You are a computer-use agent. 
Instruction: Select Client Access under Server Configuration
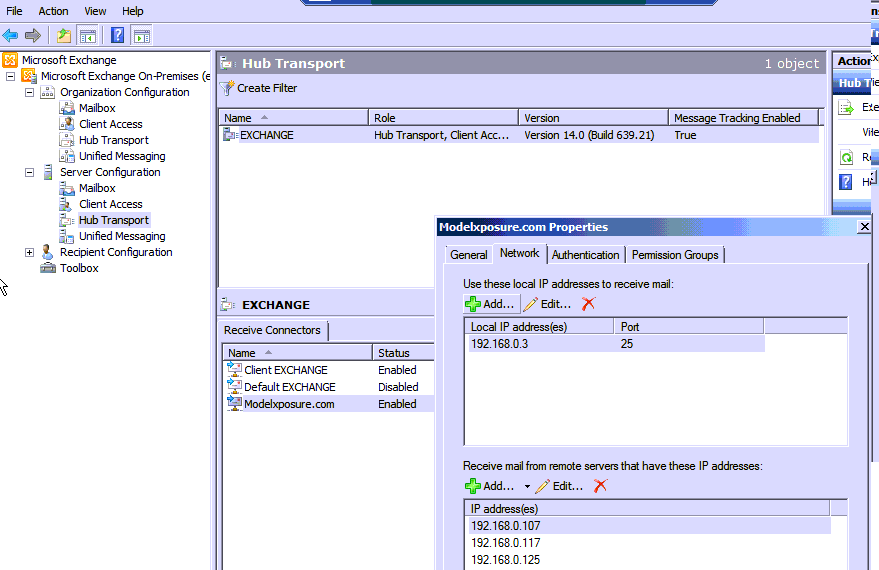110,204
